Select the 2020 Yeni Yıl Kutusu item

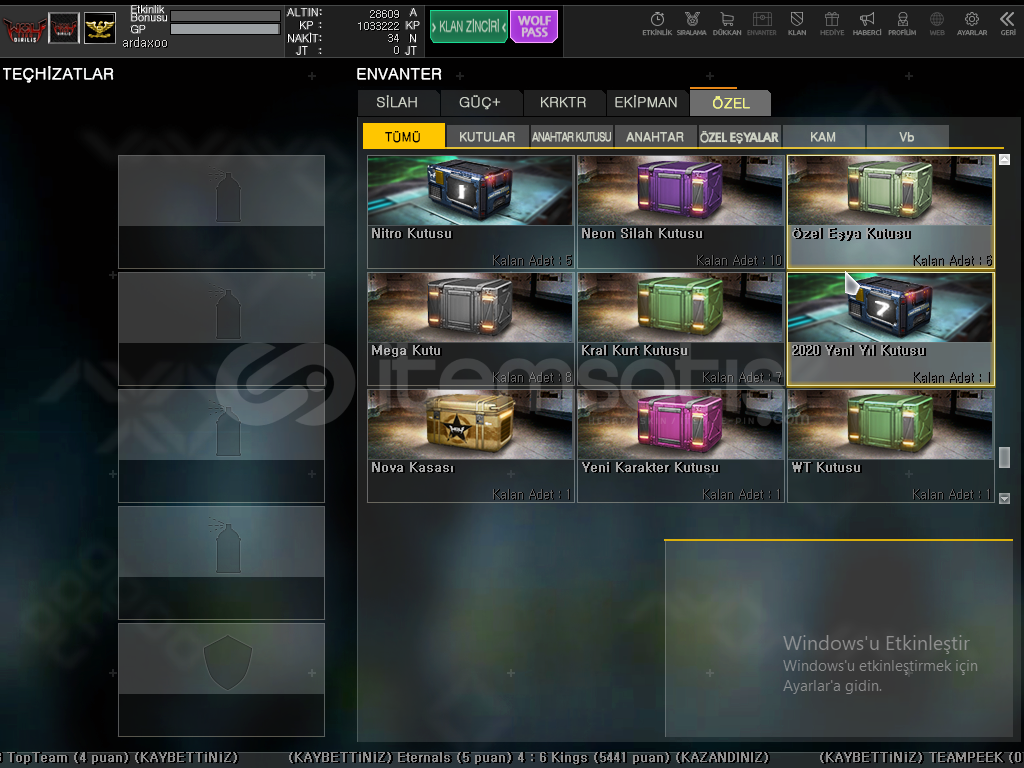point(891,329)
